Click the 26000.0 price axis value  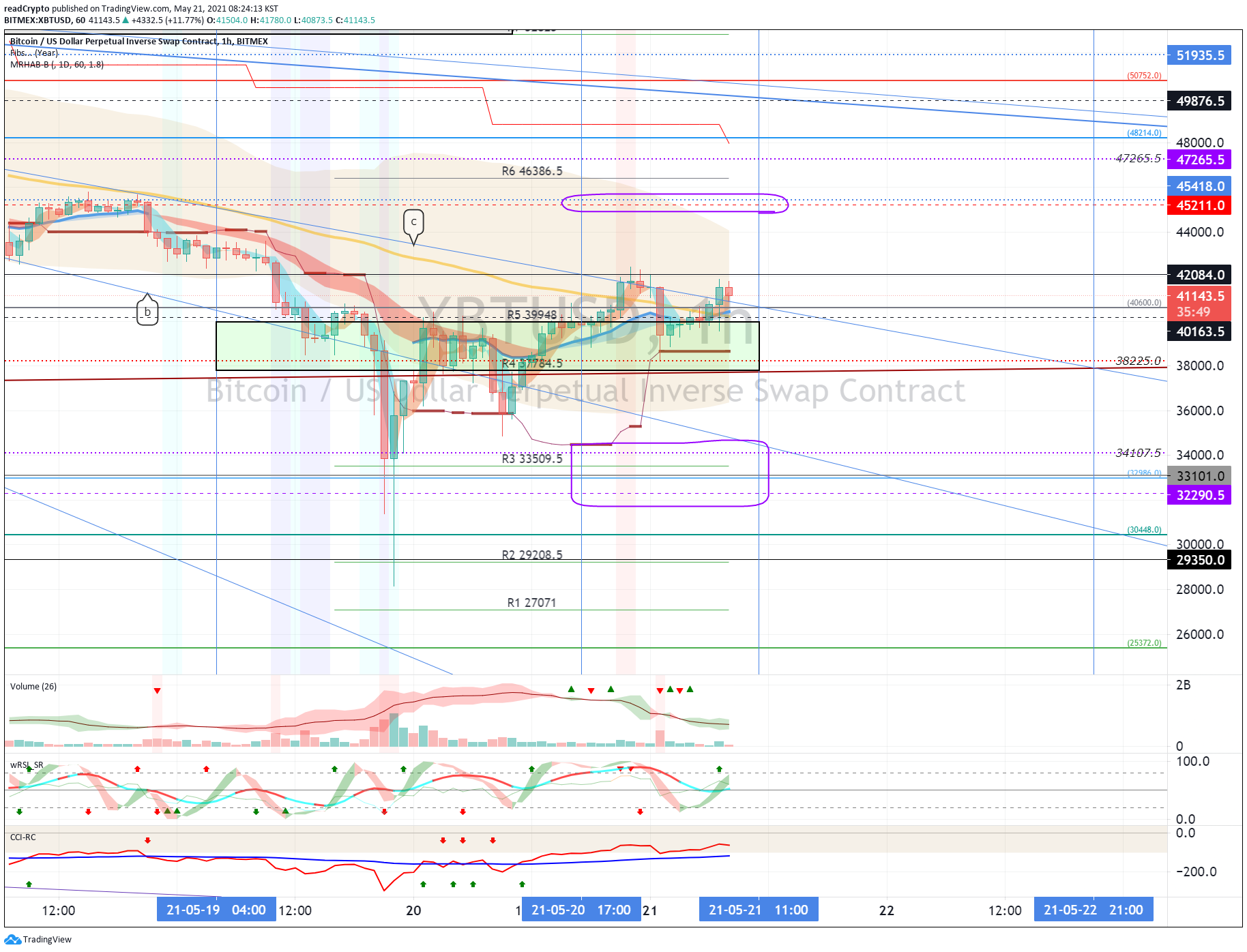(1200, 634)
